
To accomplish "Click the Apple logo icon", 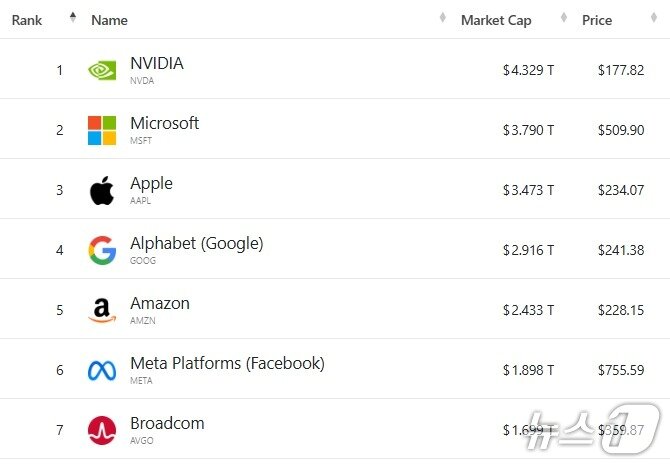I will coord(102,190).
